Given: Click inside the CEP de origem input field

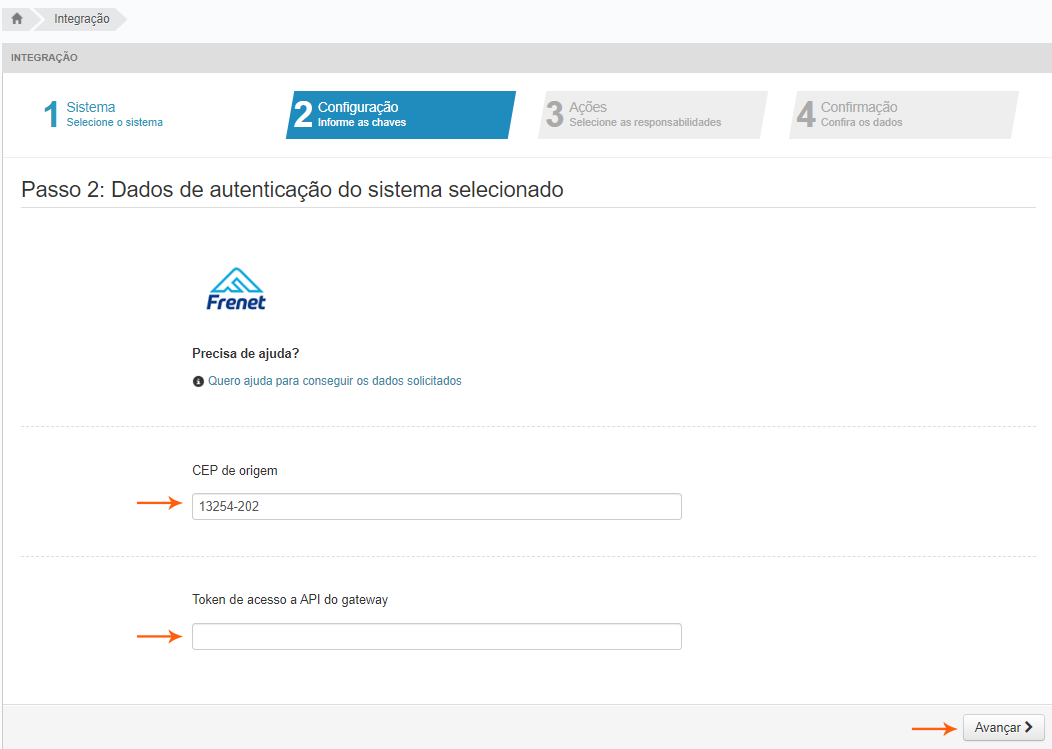Looking at the screenshot, I should (436, 506).
